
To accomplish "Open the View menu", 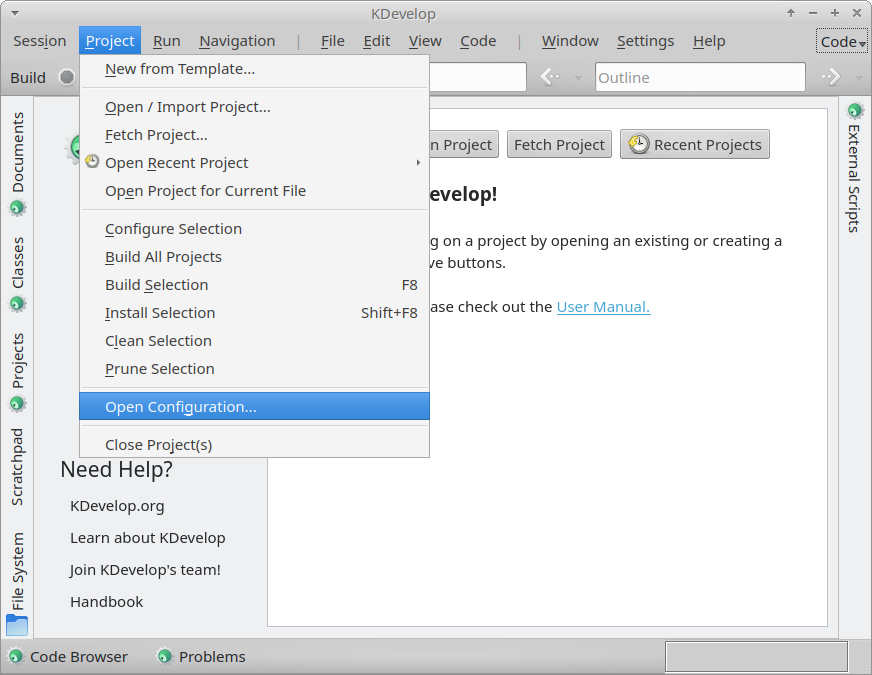I will pos(425,41).
